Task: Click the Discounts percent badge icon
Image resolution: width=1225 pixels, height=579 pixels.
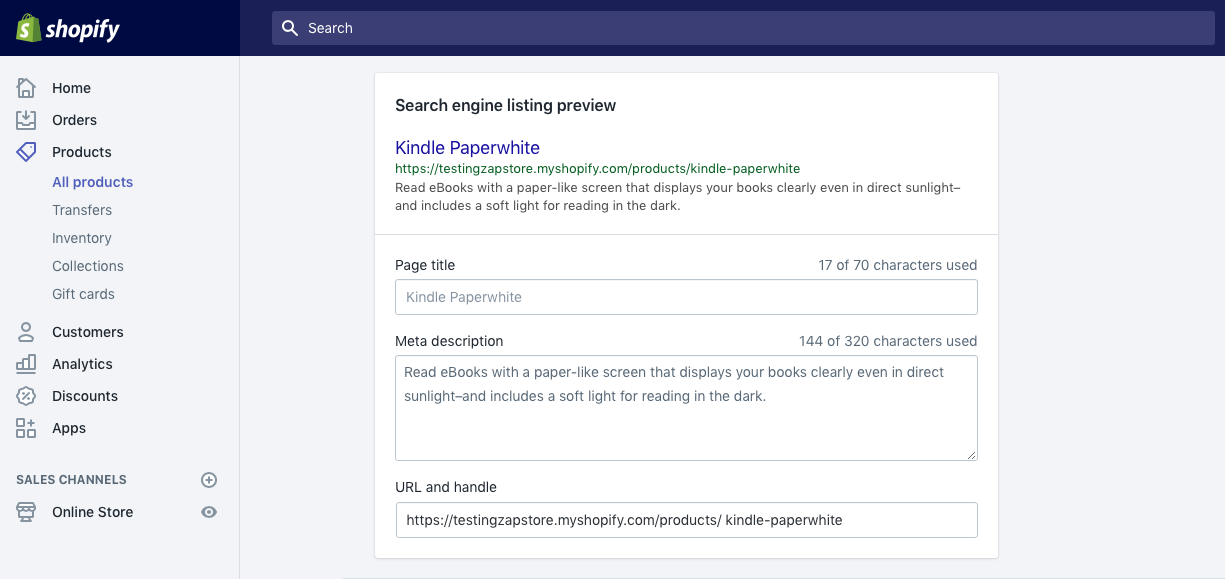Action: coord(26,396)
